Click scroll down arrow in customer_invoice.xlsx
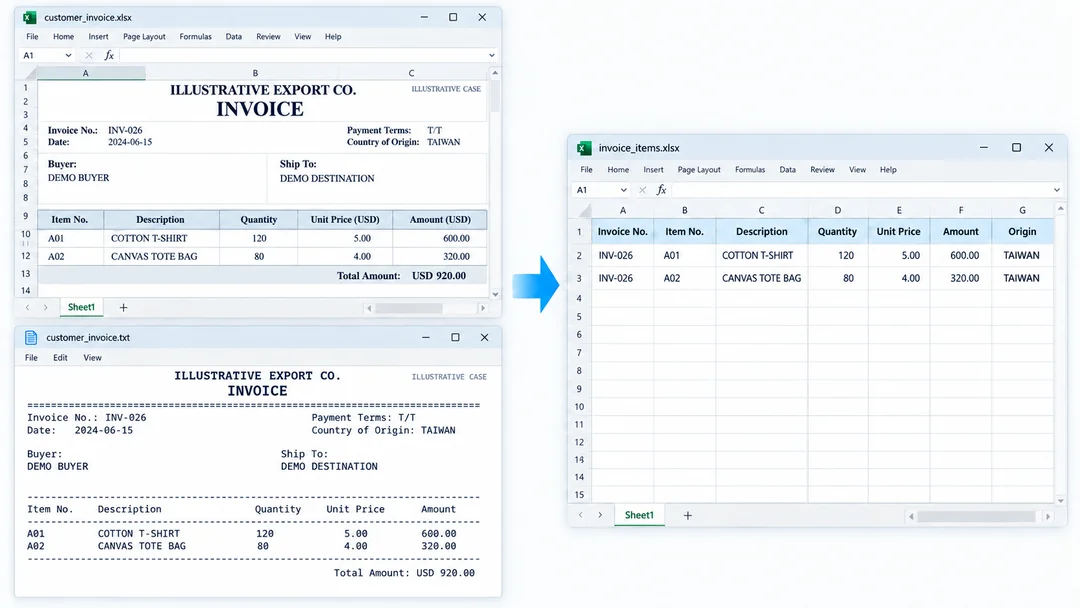This screenshot has height=608, width=1080. (495, 294)
